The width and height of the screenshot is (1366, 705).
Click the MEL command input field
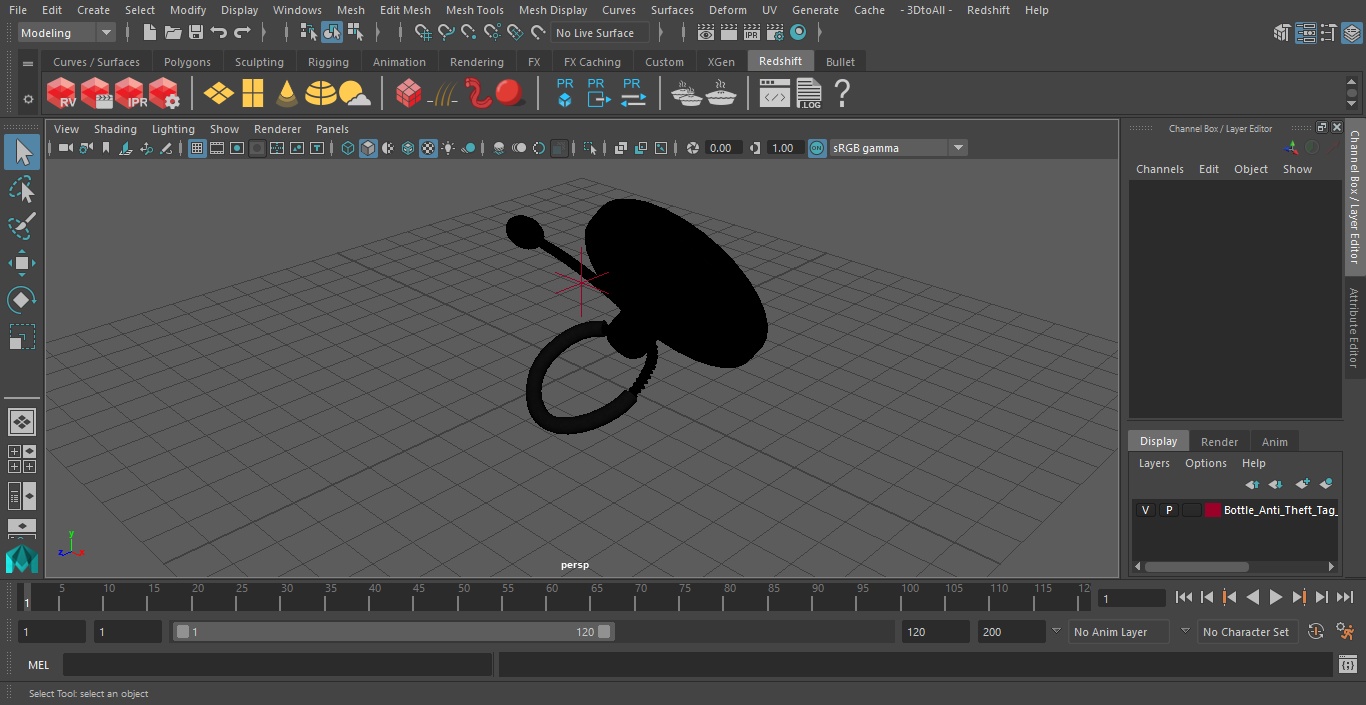click(277, 665)
